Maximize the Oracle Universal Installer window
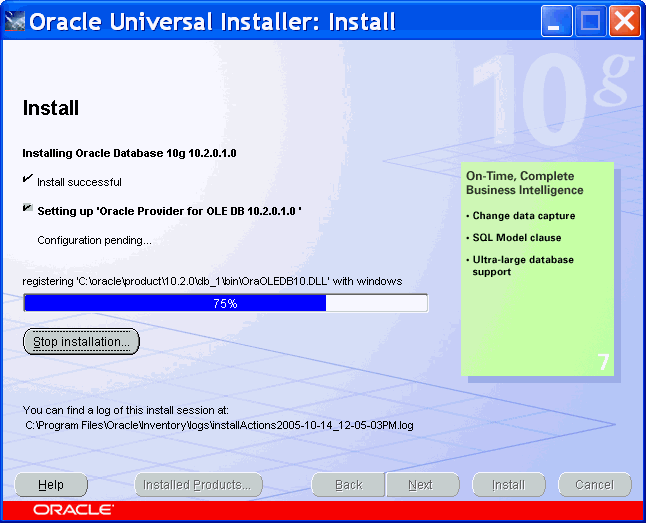The image size is (646, 523). click(x=590, y=21)
